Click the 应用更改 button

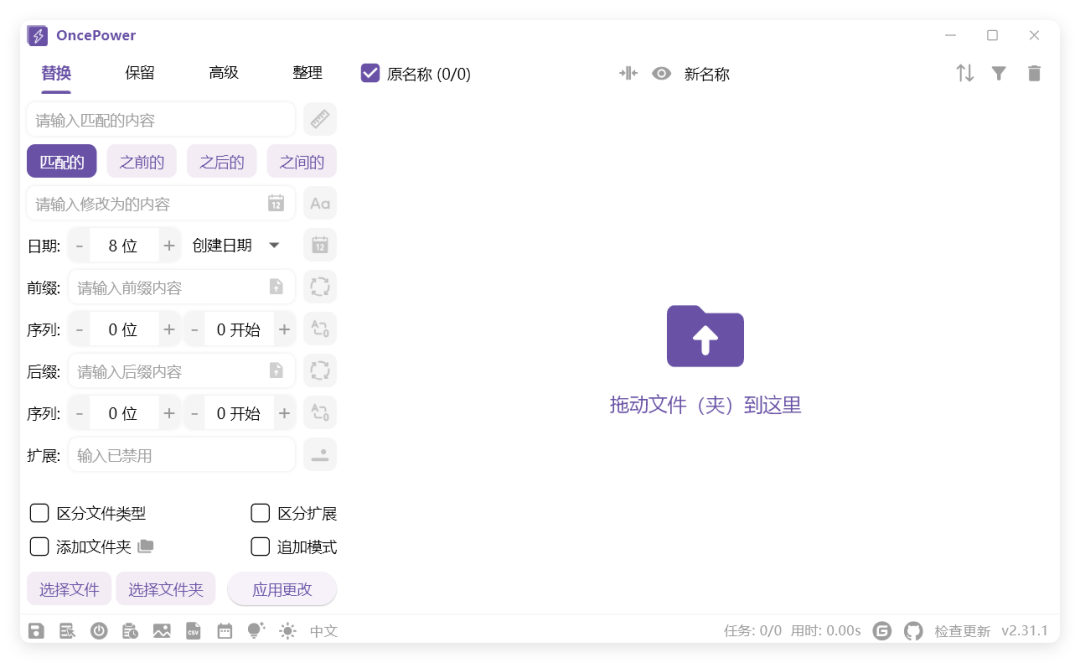coord(282,589)
